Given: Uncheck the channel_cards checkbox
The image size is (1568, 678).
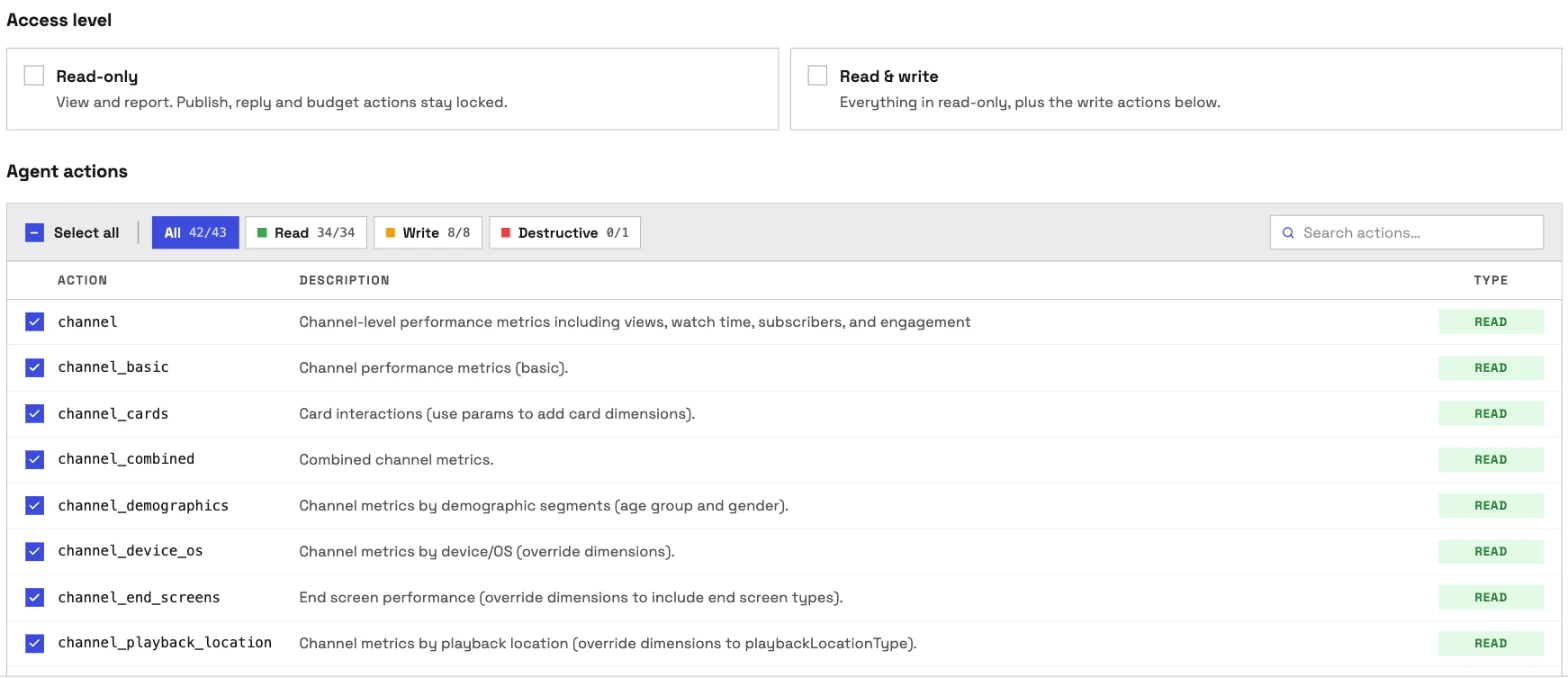Looking at the screenshot, I should tap(34, 414).
